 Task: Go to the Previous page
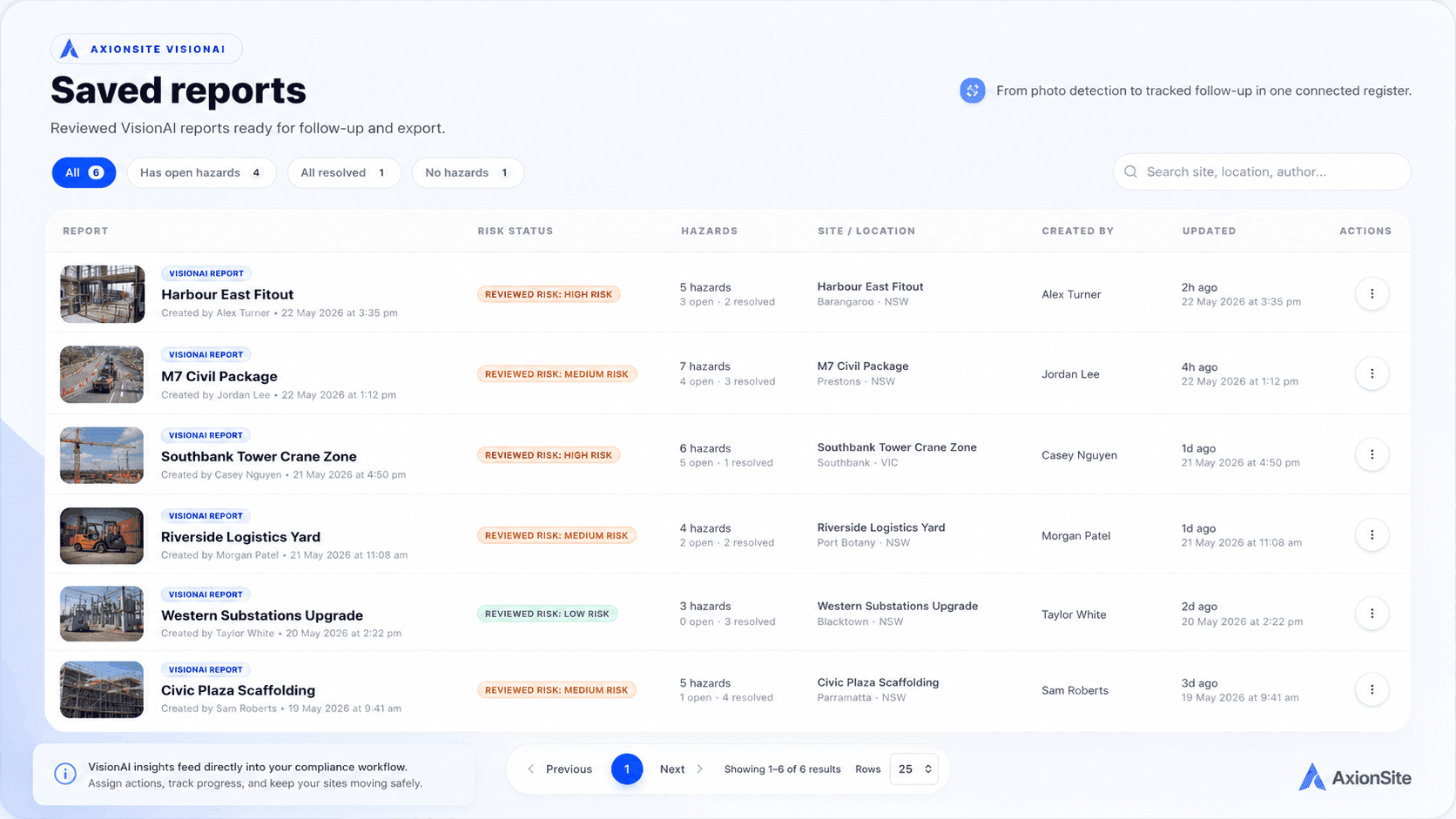[560, 769]
